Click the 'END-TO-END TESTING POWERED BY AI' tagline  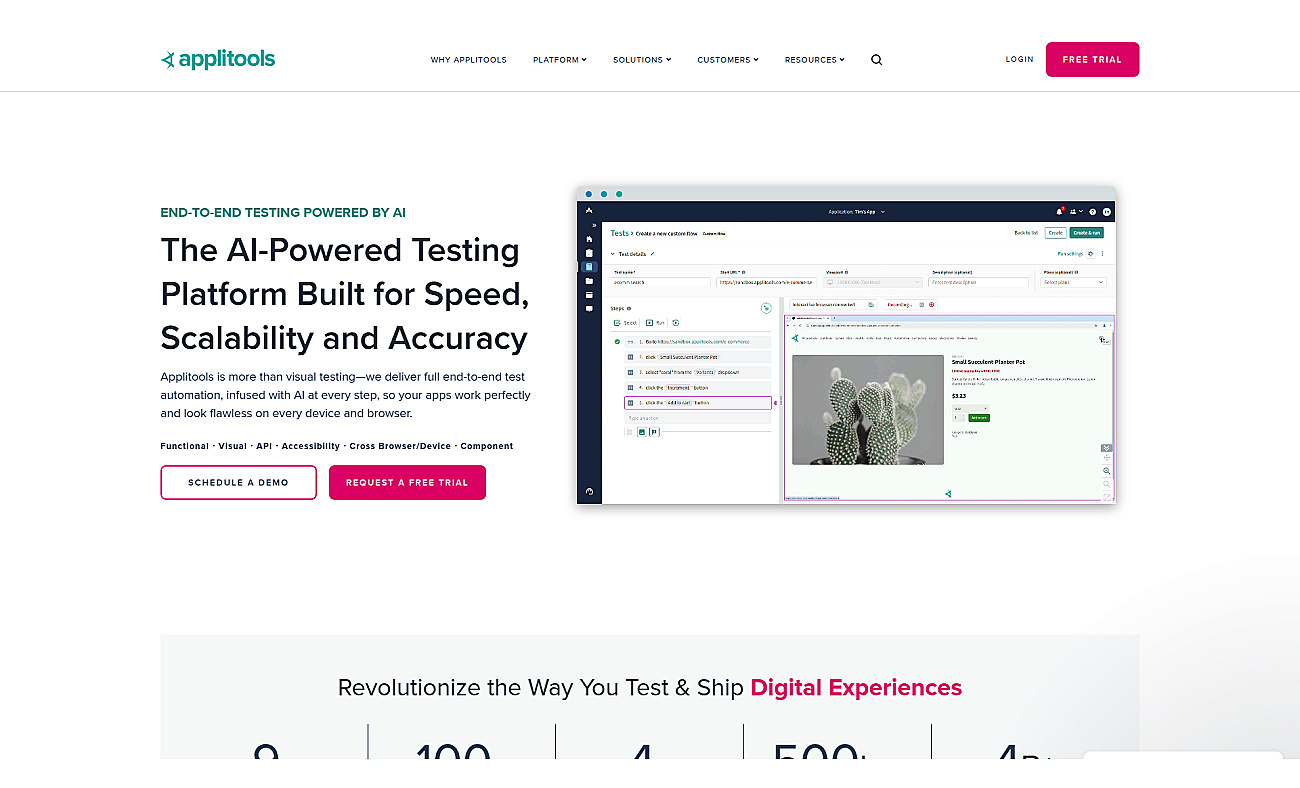click(x=283, y=213)
